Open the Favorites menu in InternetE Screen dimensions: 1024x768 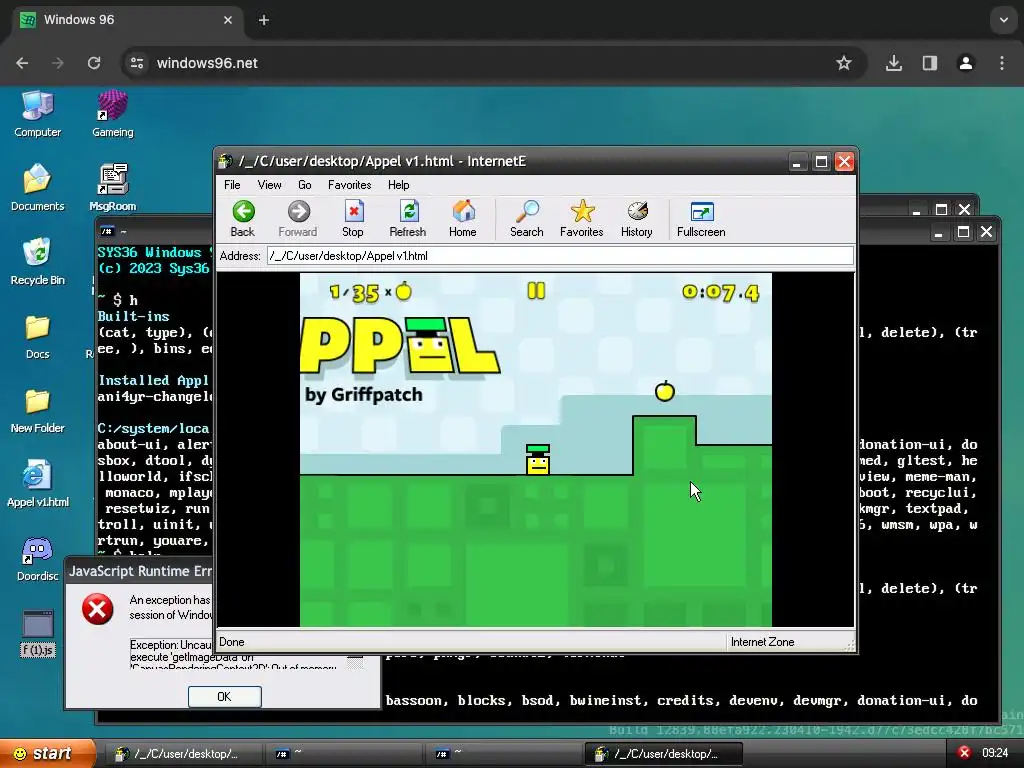coord(349,185)
